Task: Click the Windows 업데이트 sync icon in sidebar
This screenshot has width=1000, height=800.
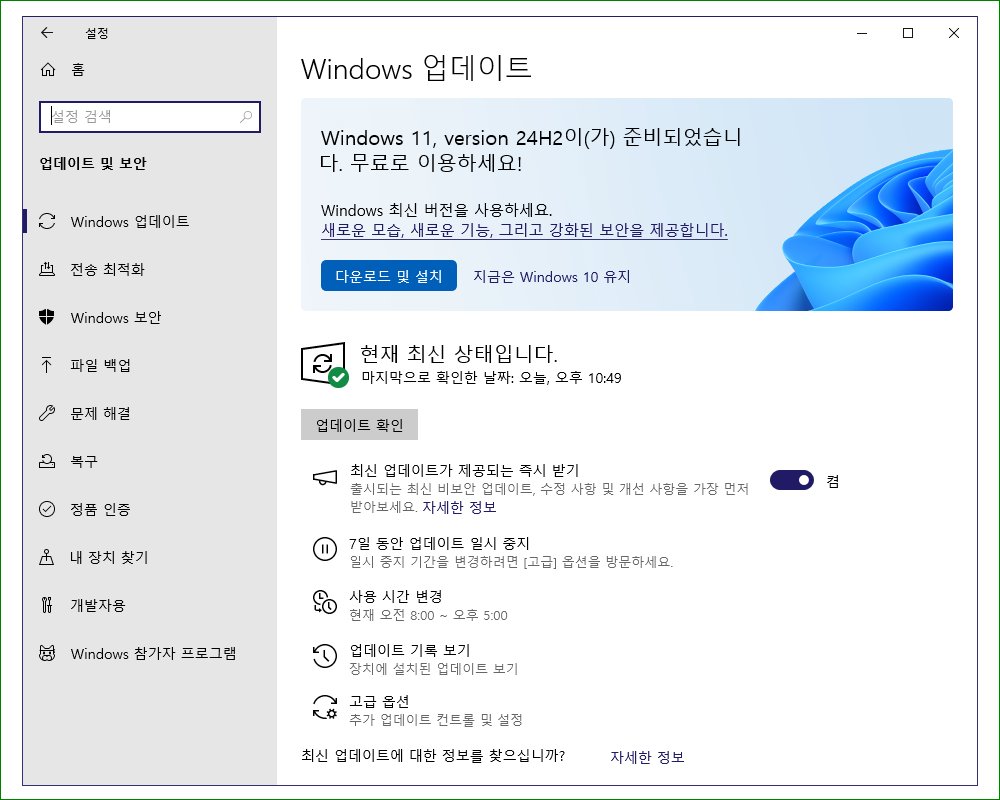Action: click(x=47, y=221)
